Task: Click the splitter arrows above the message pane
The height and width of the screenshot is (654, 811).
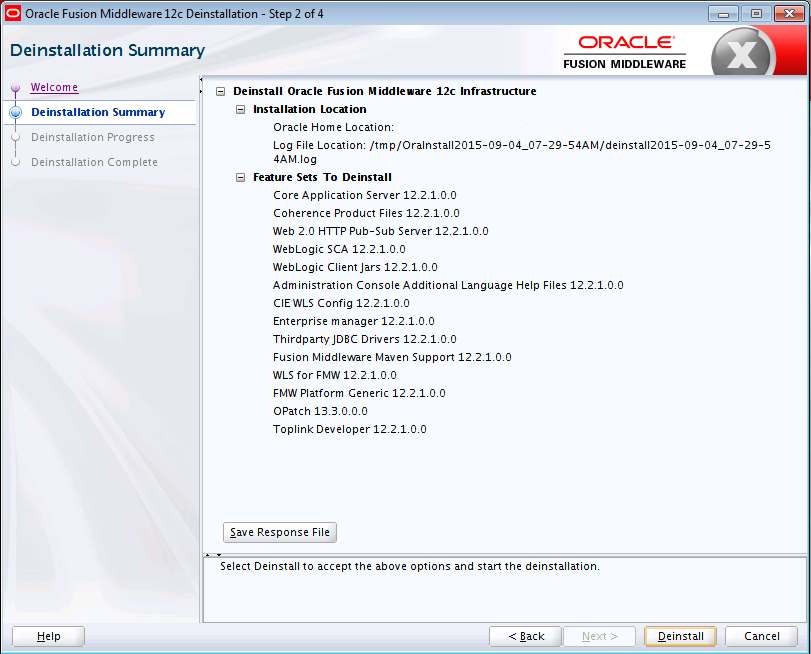Action: click(213, 555)
